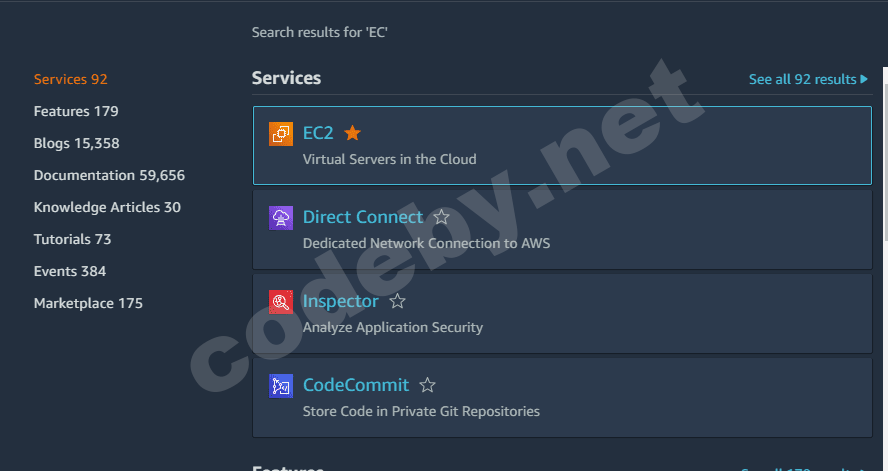Click the CodeCommit service icon
Screen dimensions: 888x471
(x=281, y=386)
